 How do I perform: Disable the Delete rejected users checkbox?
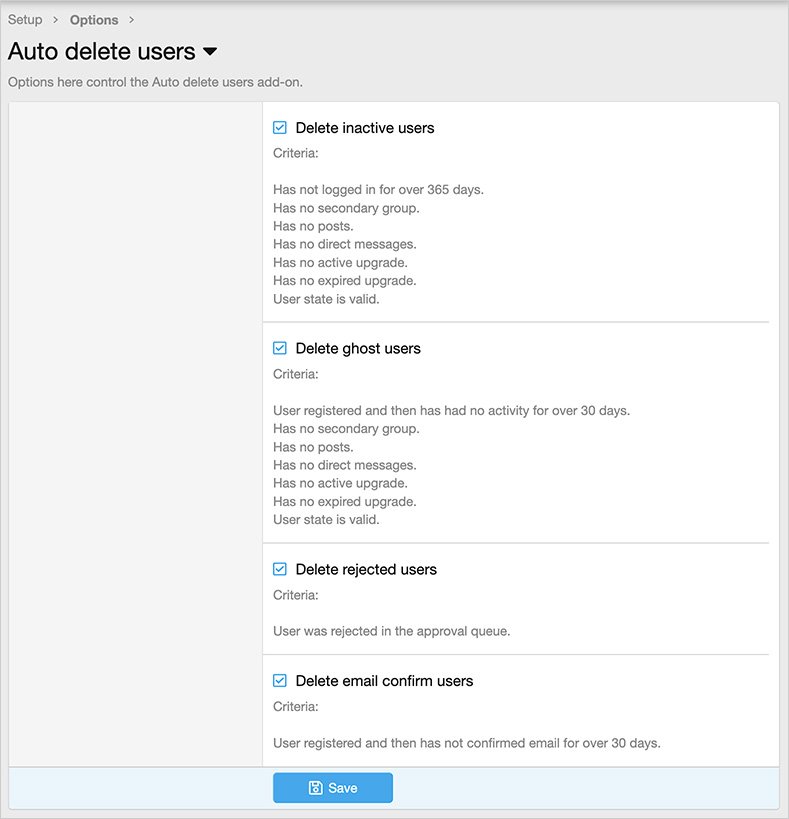coord(280,569)
